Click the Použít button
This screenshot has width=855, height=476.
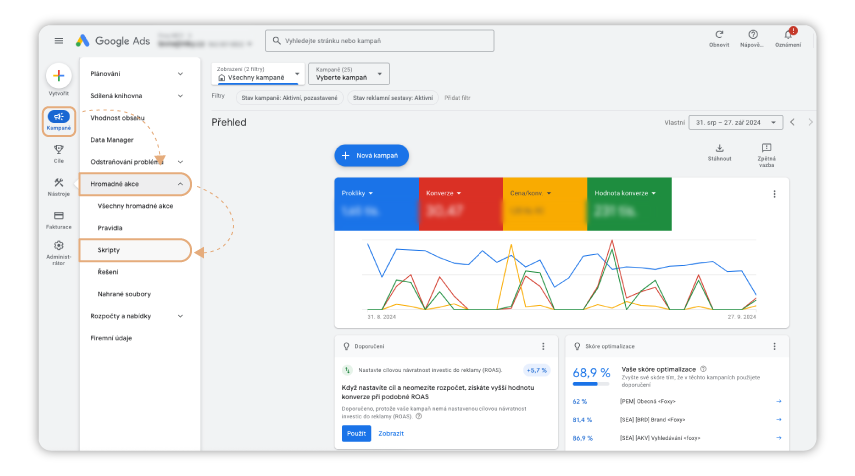(x=356, y=433)
